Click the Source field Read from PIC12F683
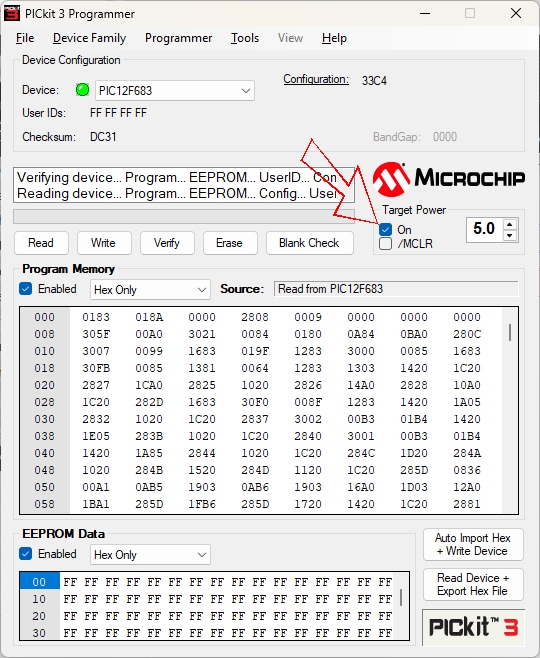Viewport: 540px width, 658px height. [396, 289]
